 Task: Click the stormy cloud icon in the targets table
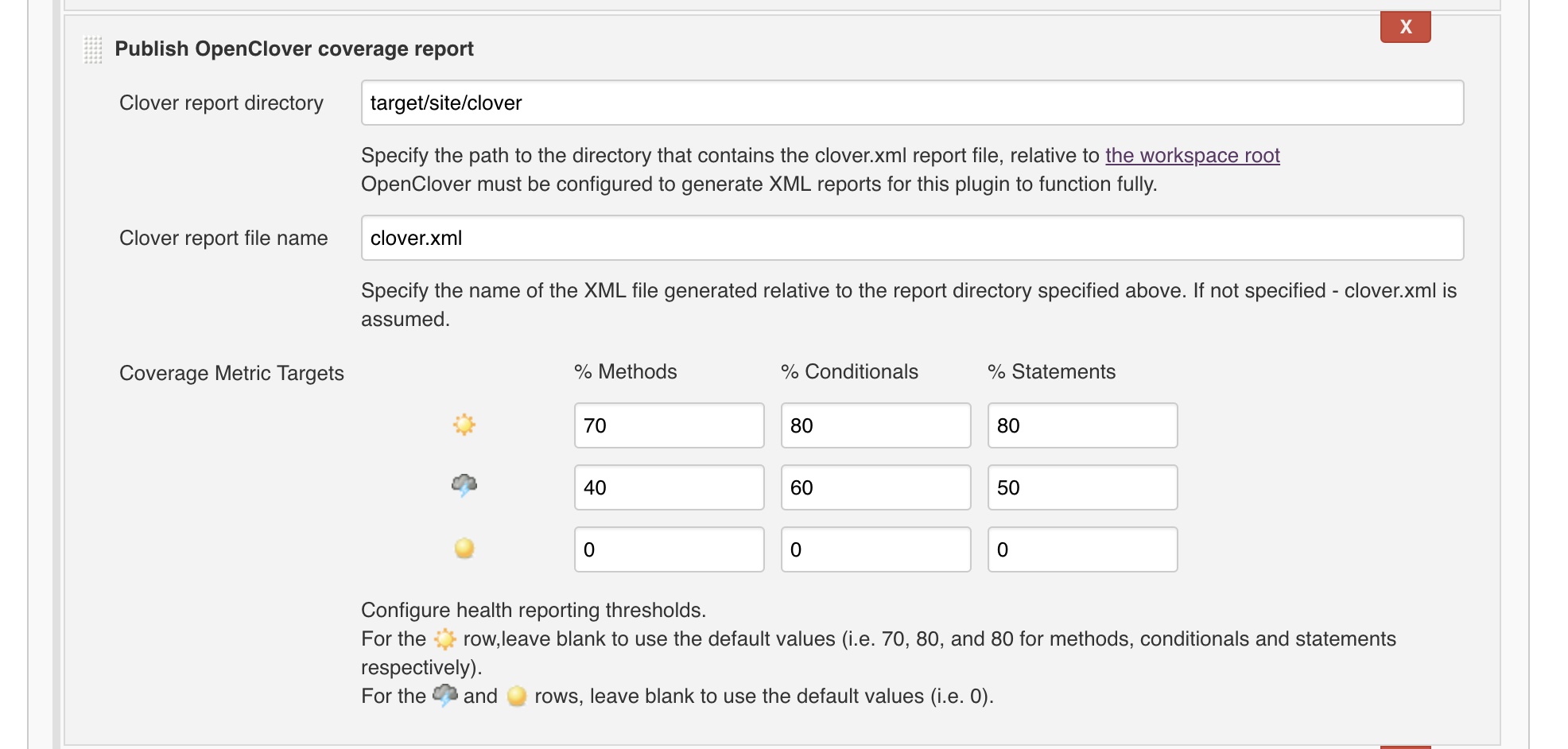click(x=464, y=484)
